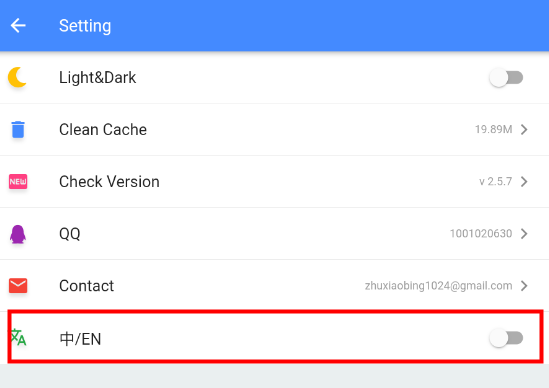Tap the yellow moon icon
549x388 pixels.
coord(17,77)
